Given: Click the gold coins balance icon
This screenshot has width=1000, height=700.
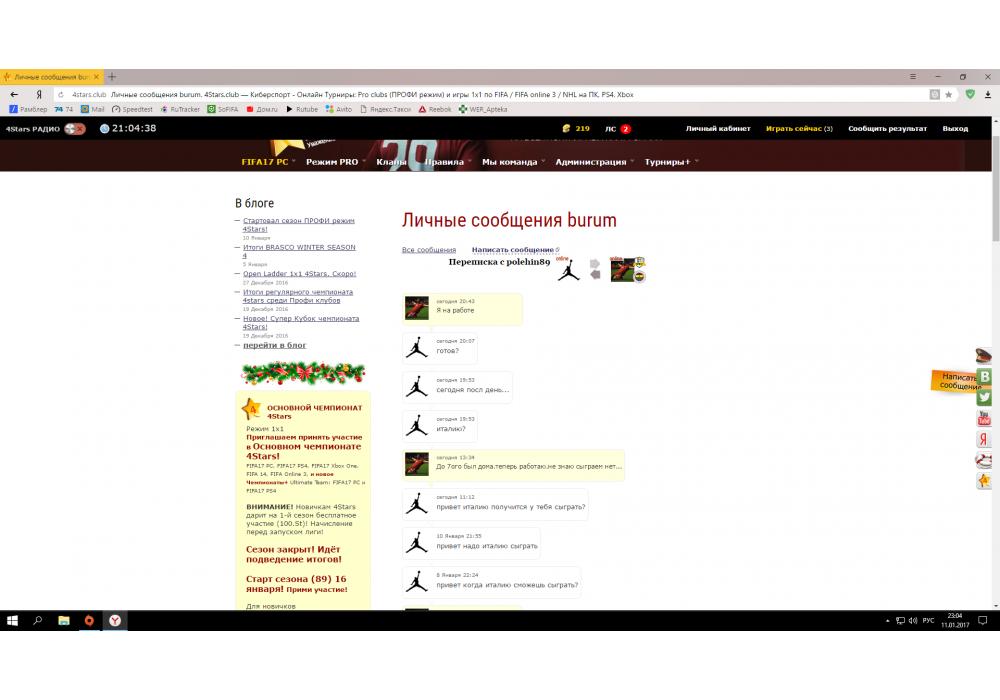Looking at the screenshot, I should (x=566, y=129).
